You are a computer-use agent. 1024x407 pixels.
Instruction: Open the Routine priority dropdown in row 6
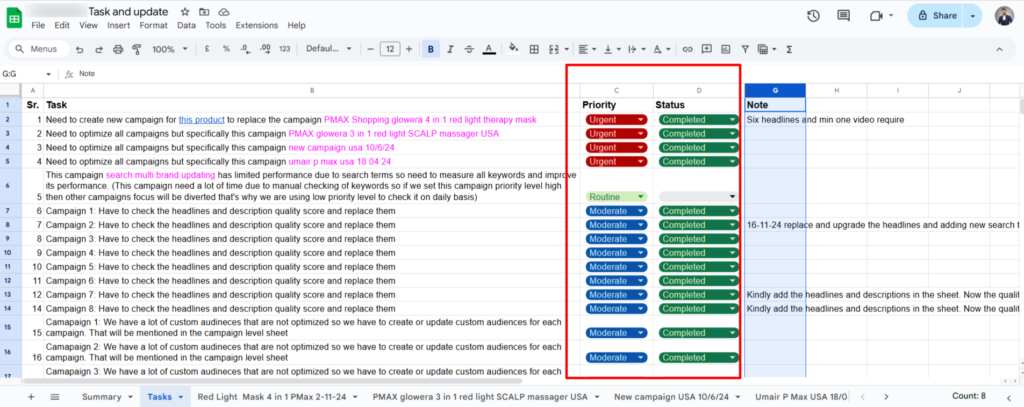(617, 197)
